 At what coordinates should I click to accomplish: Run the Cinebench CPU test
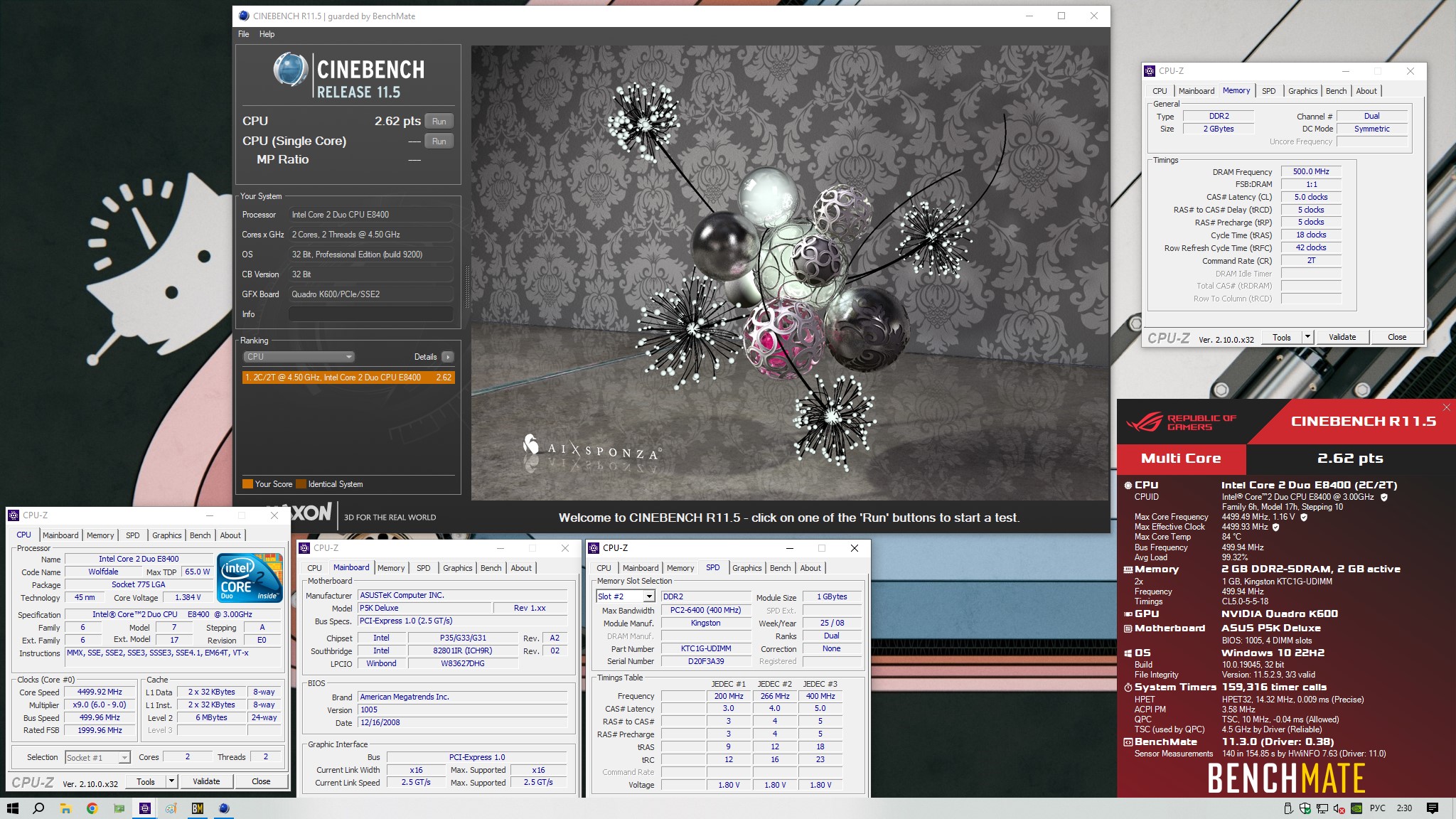439,121
